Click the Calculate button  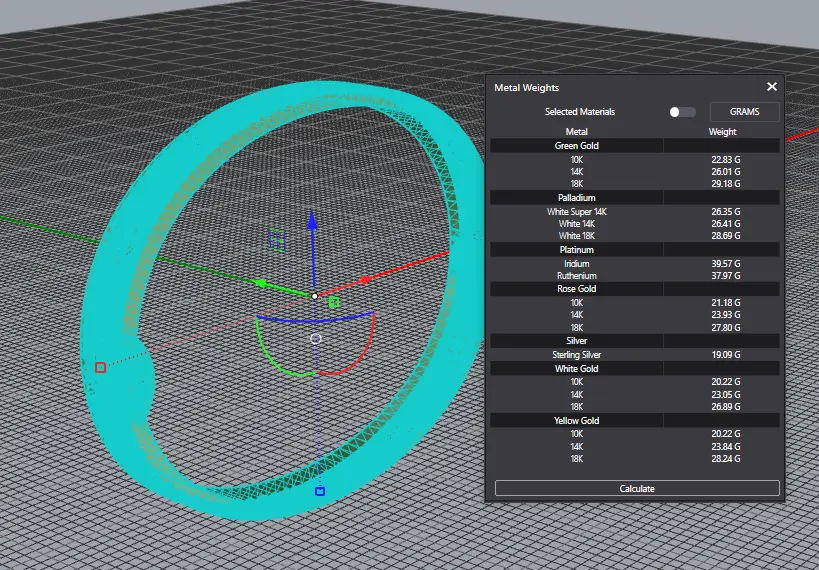click(637, 488)
